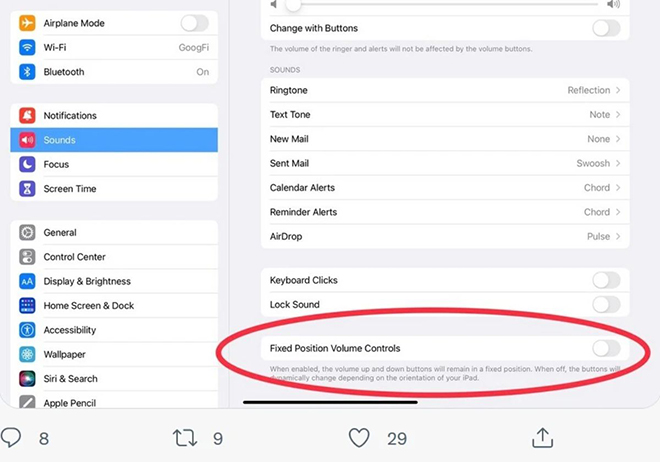Click the ringer volume slider thumb
Screen dimensions: 660x462
click(292, 5)
